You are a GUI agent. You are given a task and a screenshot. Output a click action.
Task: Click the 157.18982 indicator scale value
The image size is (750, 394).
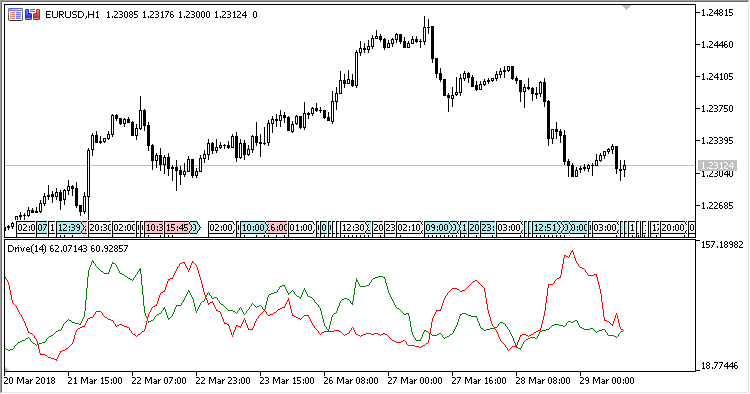722,245
